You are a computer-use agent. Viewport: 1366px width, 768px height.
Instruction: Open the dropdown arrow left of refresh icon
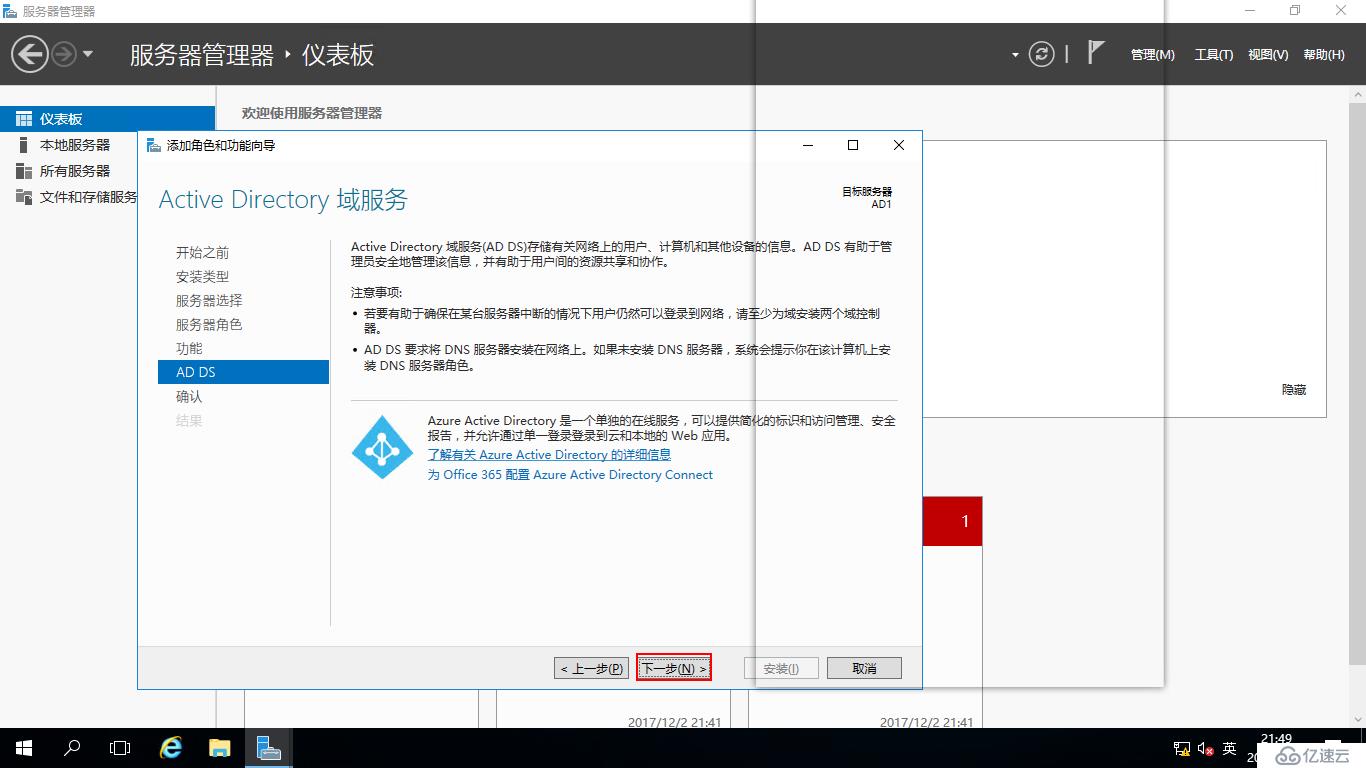(1015, 55)
